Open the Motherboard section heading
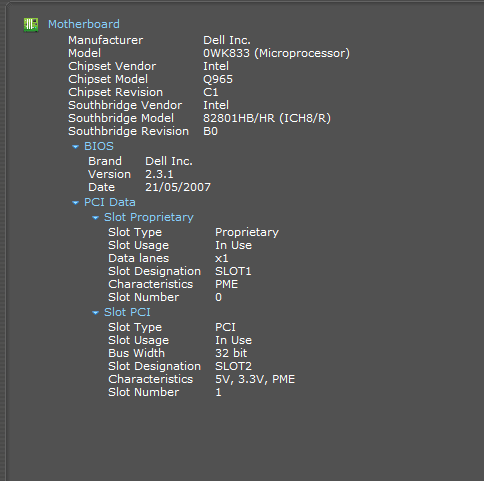 point(84,24)
